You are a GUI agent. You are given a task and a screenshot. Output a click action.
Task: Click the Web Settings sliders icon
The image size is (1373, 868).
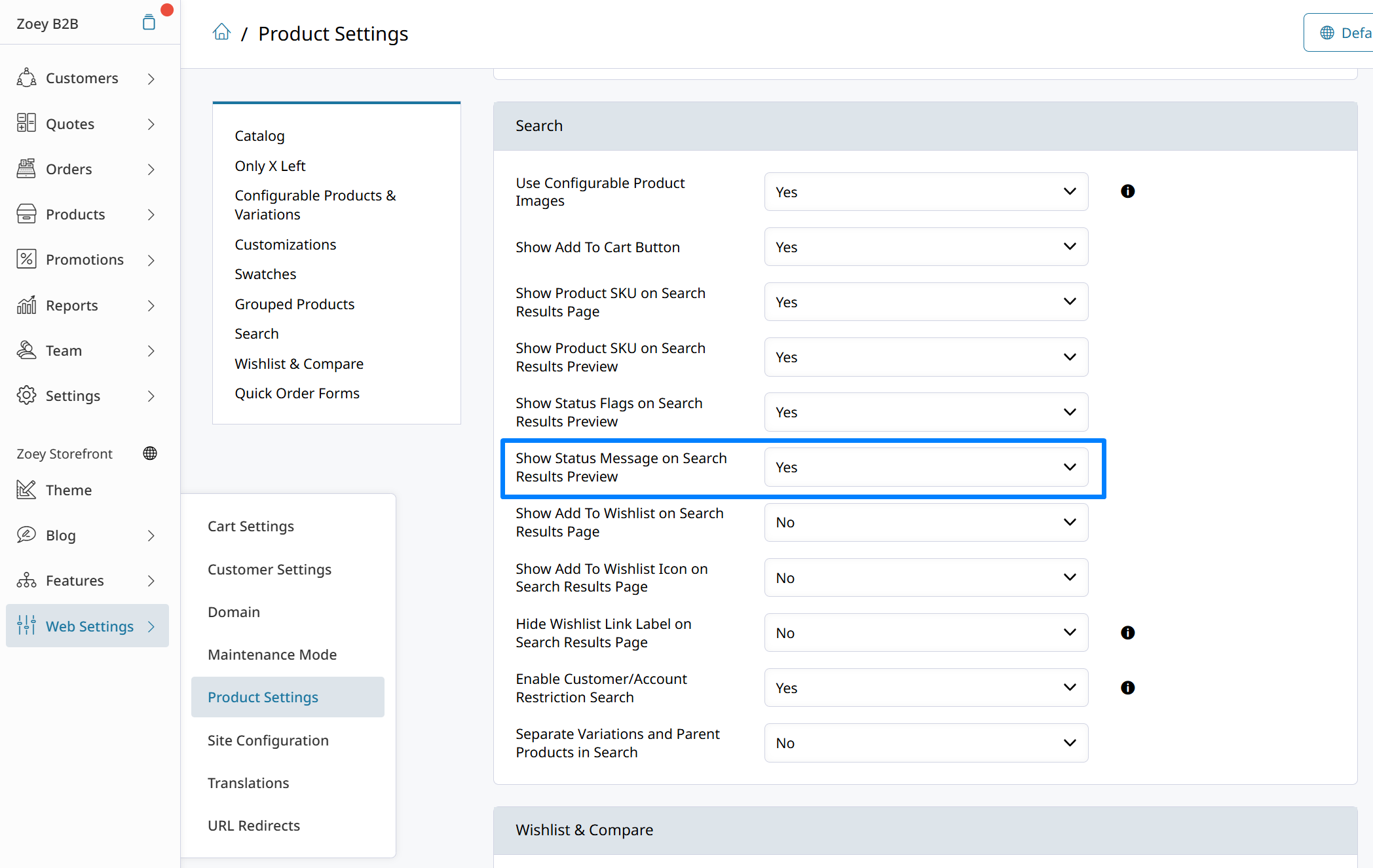point(26,626)
